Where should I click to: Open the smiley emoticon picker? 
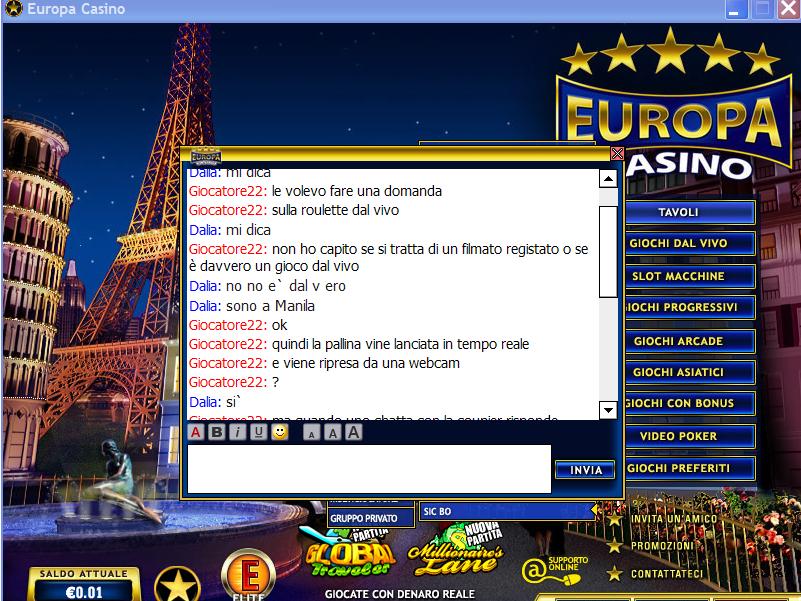pos(279,432)
